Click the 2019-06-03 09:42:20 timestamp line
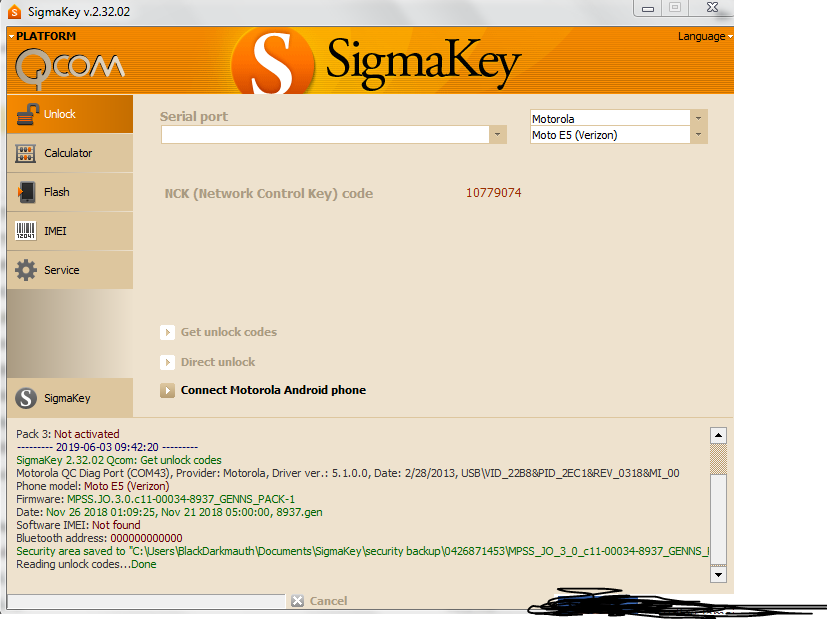This screenshot has height=619, width=827. (107, 447)
